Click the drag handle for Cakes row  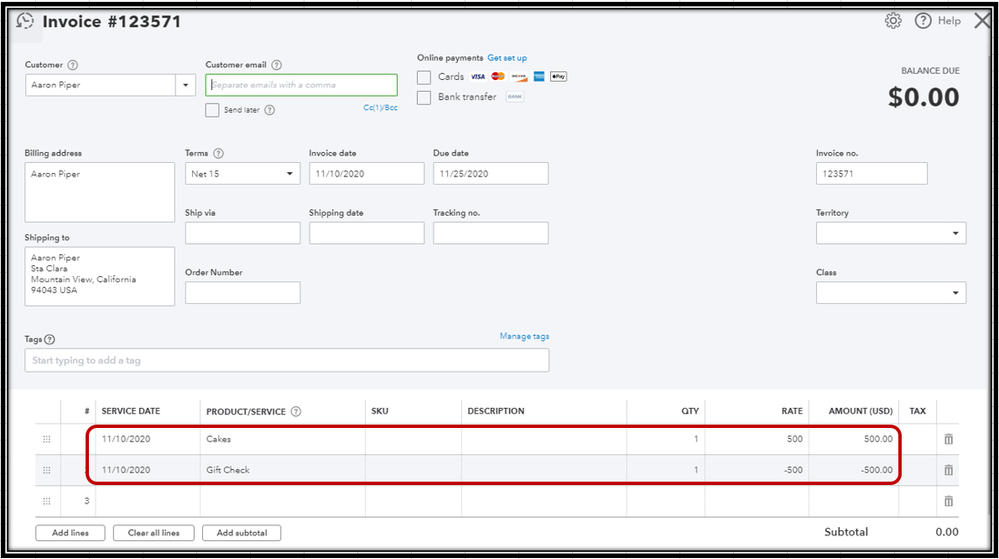[45, 439]
